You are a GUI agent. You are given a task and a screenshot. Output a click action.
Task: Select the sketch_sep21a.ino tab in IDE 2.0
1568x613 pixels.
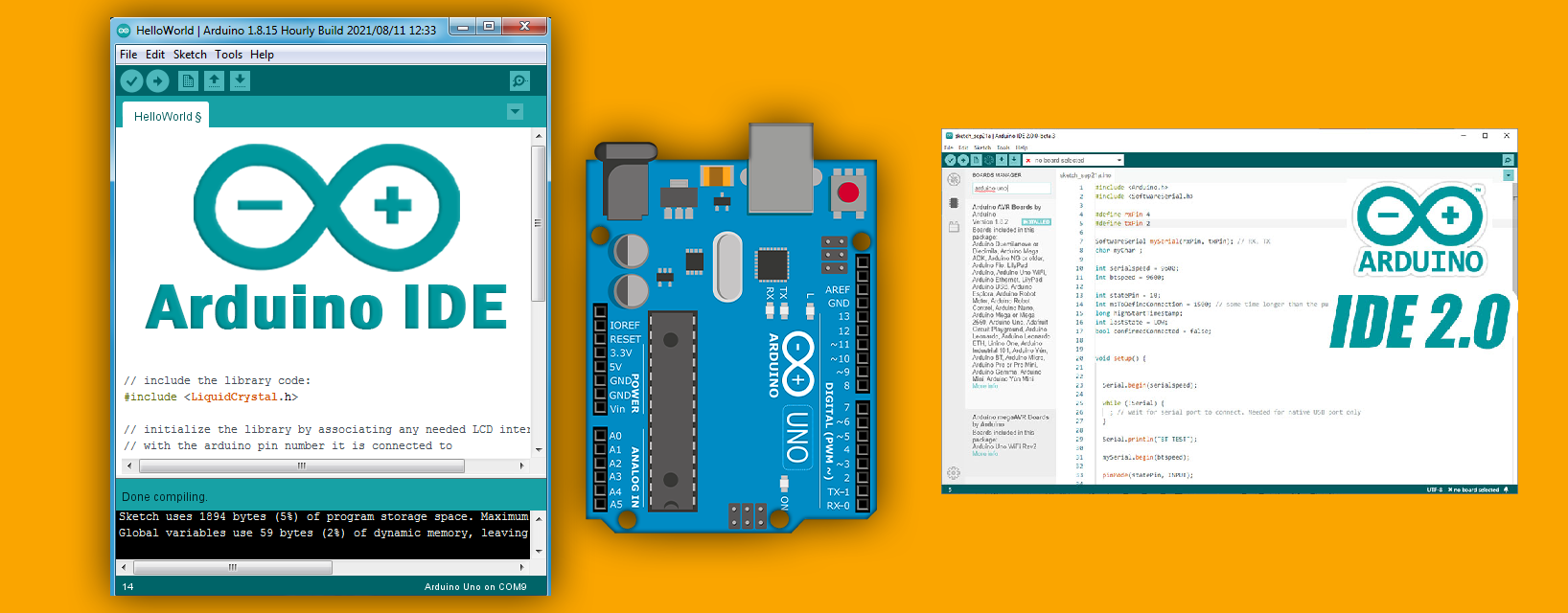[1086, 175]
